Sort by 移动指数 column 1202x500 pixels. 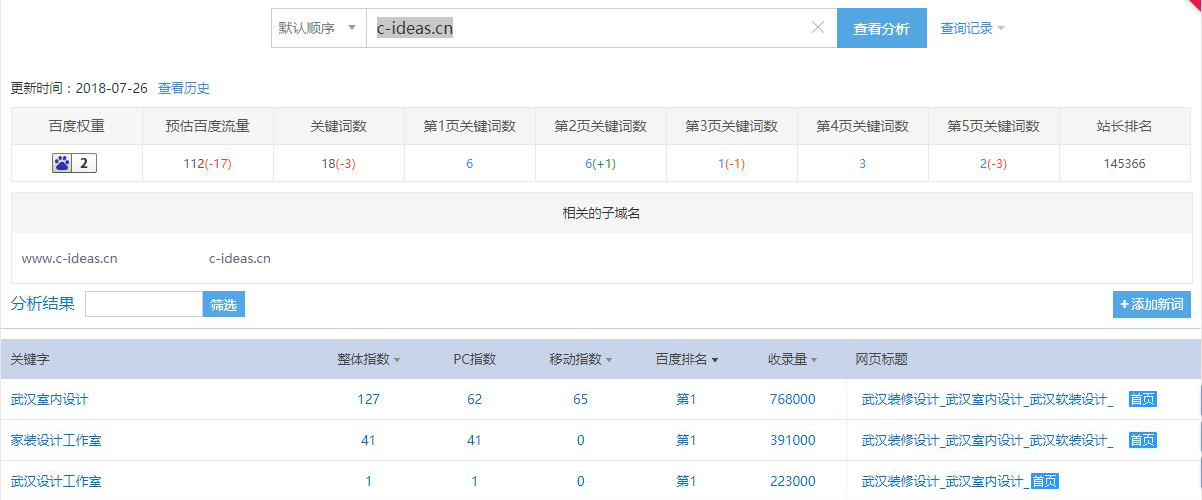(580, 359)
